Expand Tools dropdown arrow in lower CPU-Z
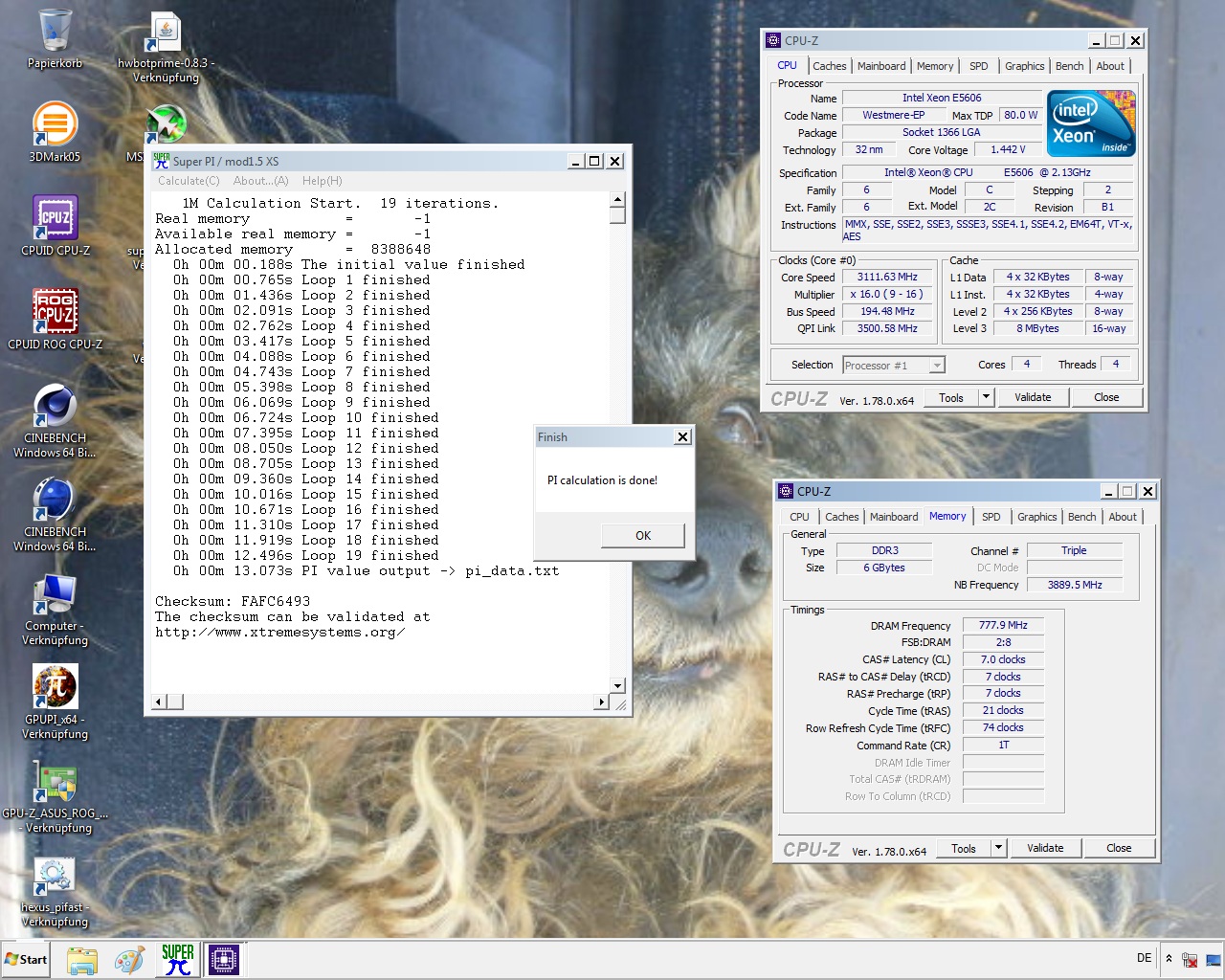This screenshot has height=980, width=1225. click(x=998, y=848)
